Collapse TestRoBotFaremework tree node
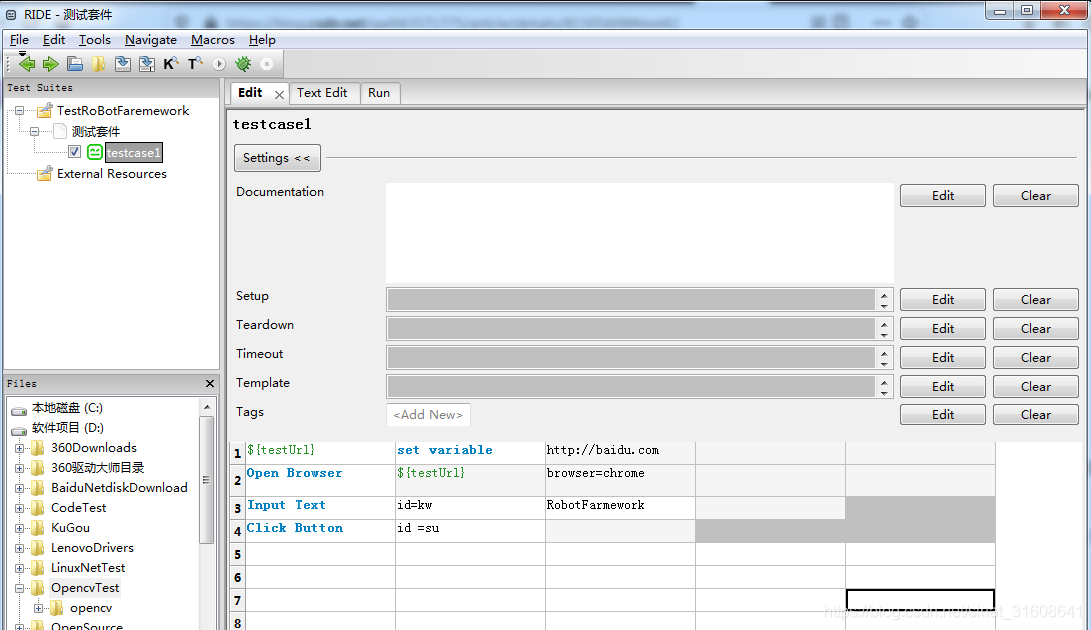1091x630 pixels. coord(19,110)
